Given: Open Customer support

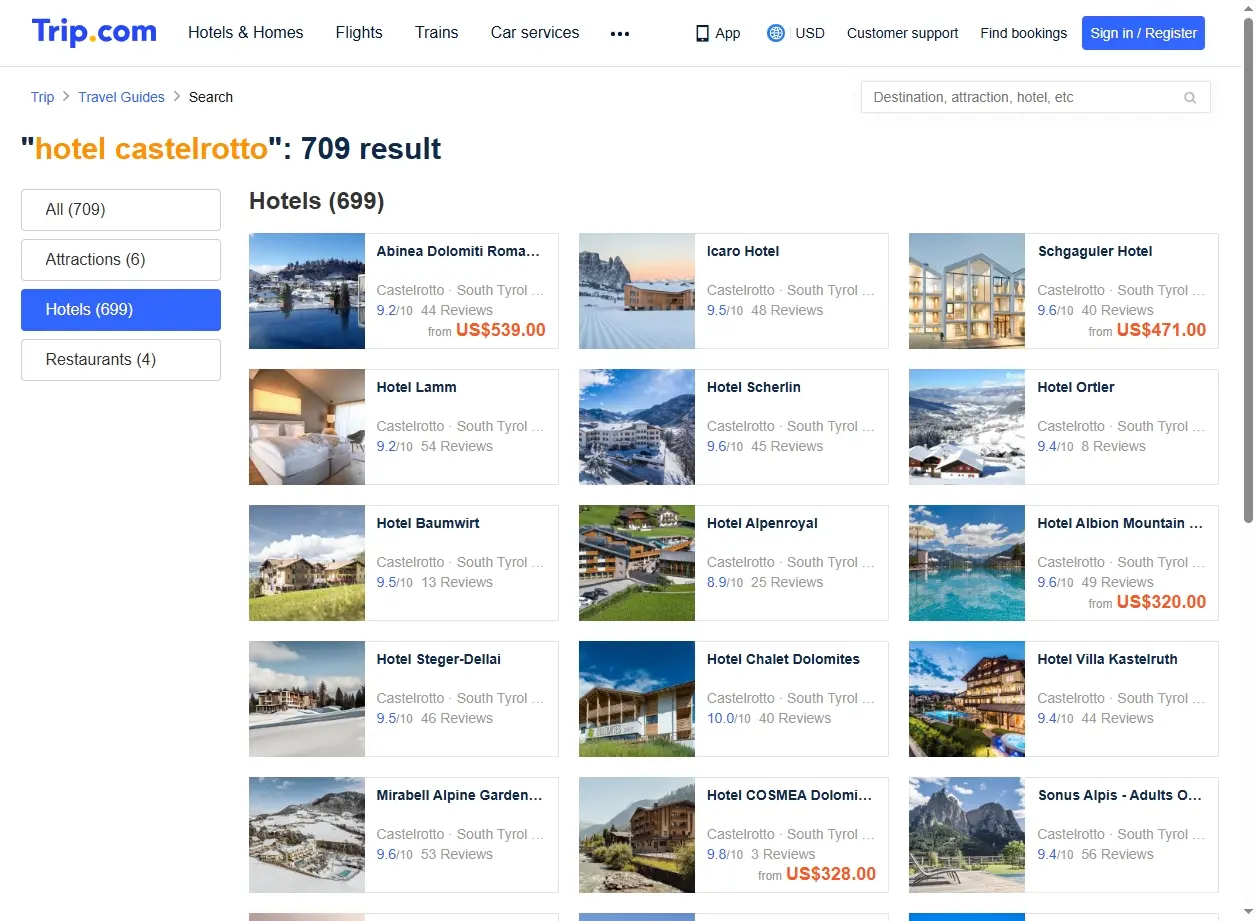Looking at the screenshot, I should point(902,33).
